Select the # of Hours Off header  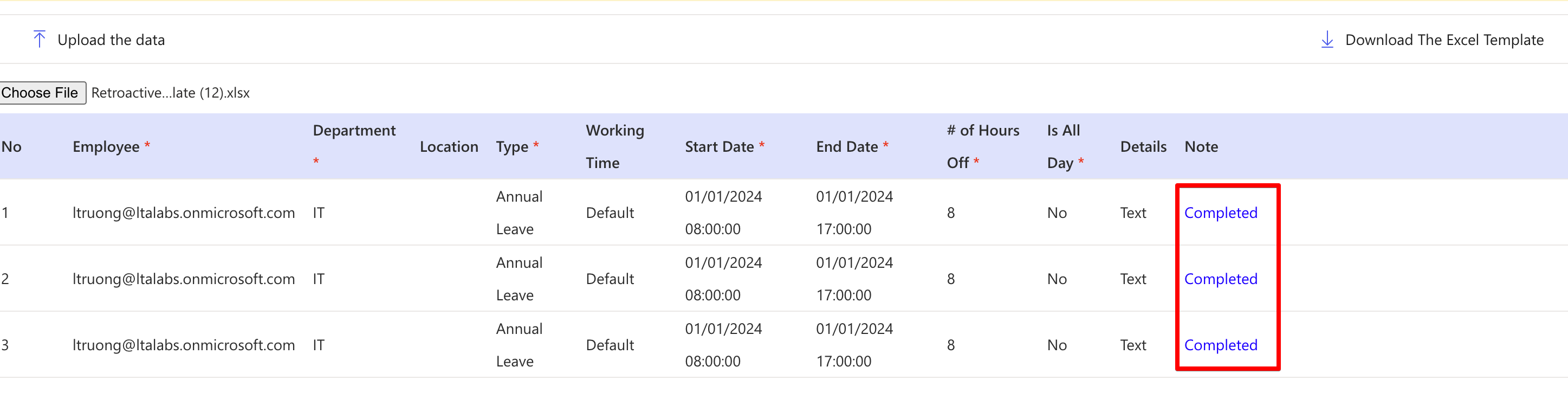[982, 146]
